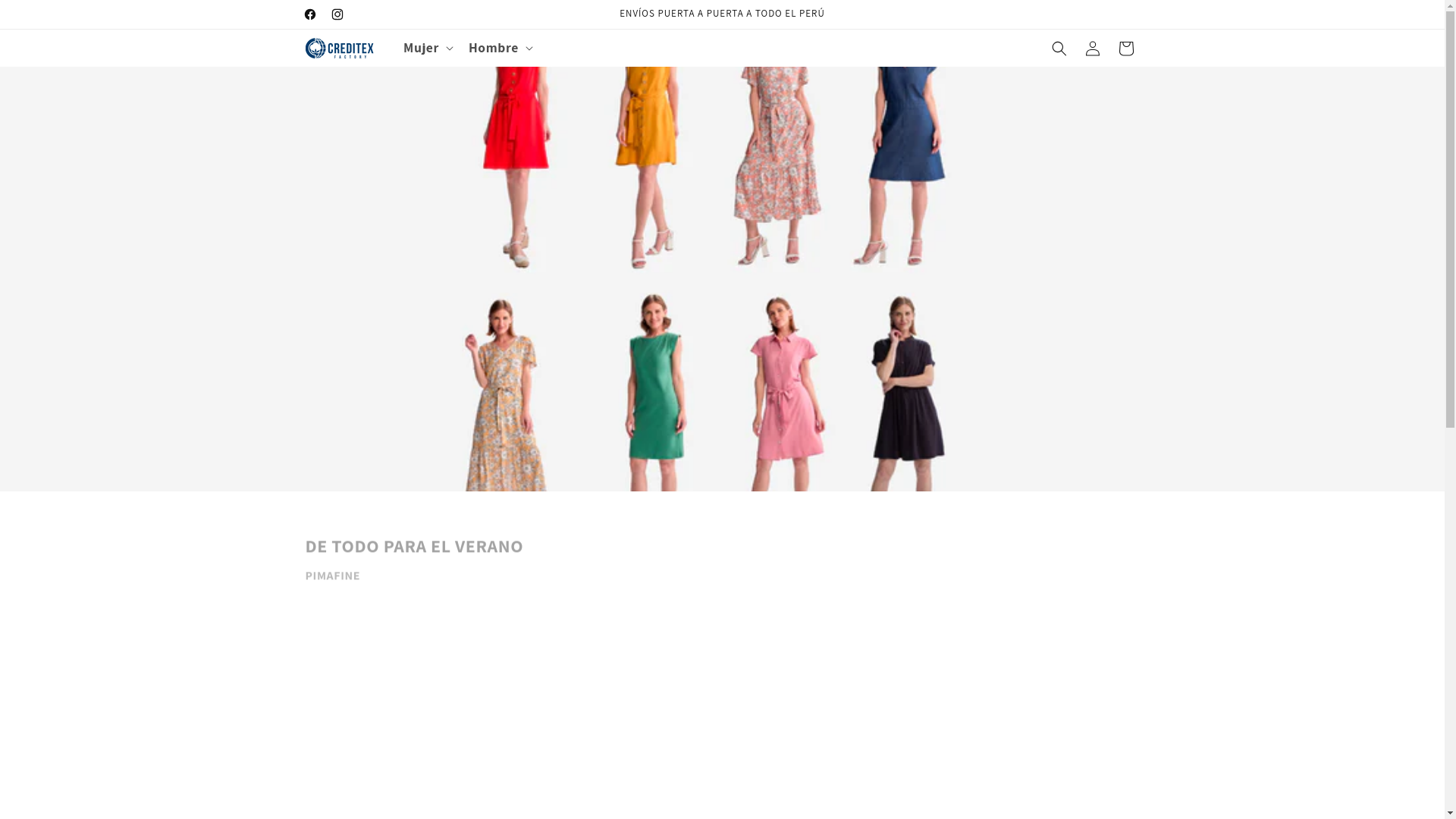Open the Facebook social link
1456x819 pixels.
tap(309, 14)
